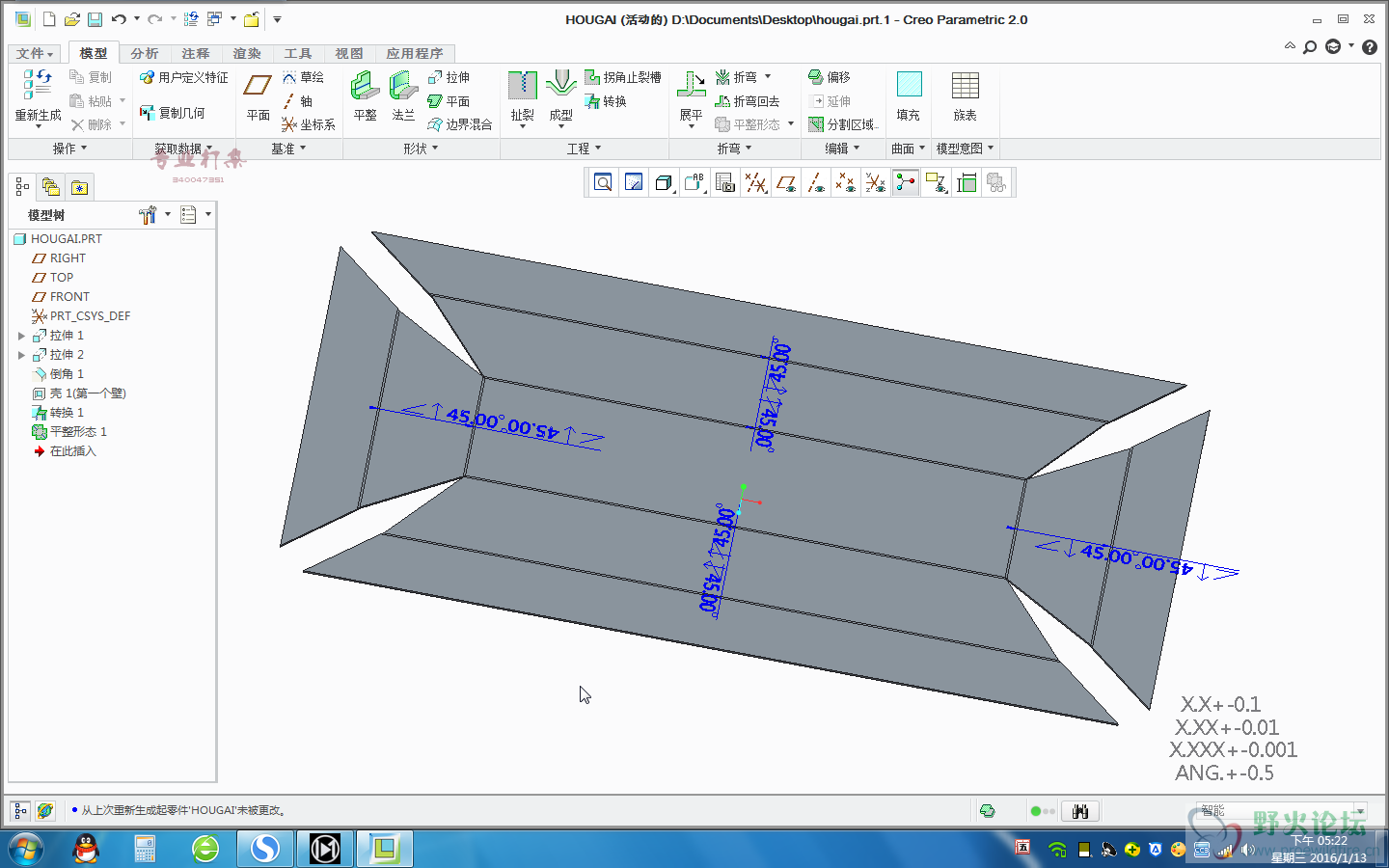This screenshot has width=1389, height=868.
Task: Toggle annotation display in view toolbar
Action: tap(936, 182)
